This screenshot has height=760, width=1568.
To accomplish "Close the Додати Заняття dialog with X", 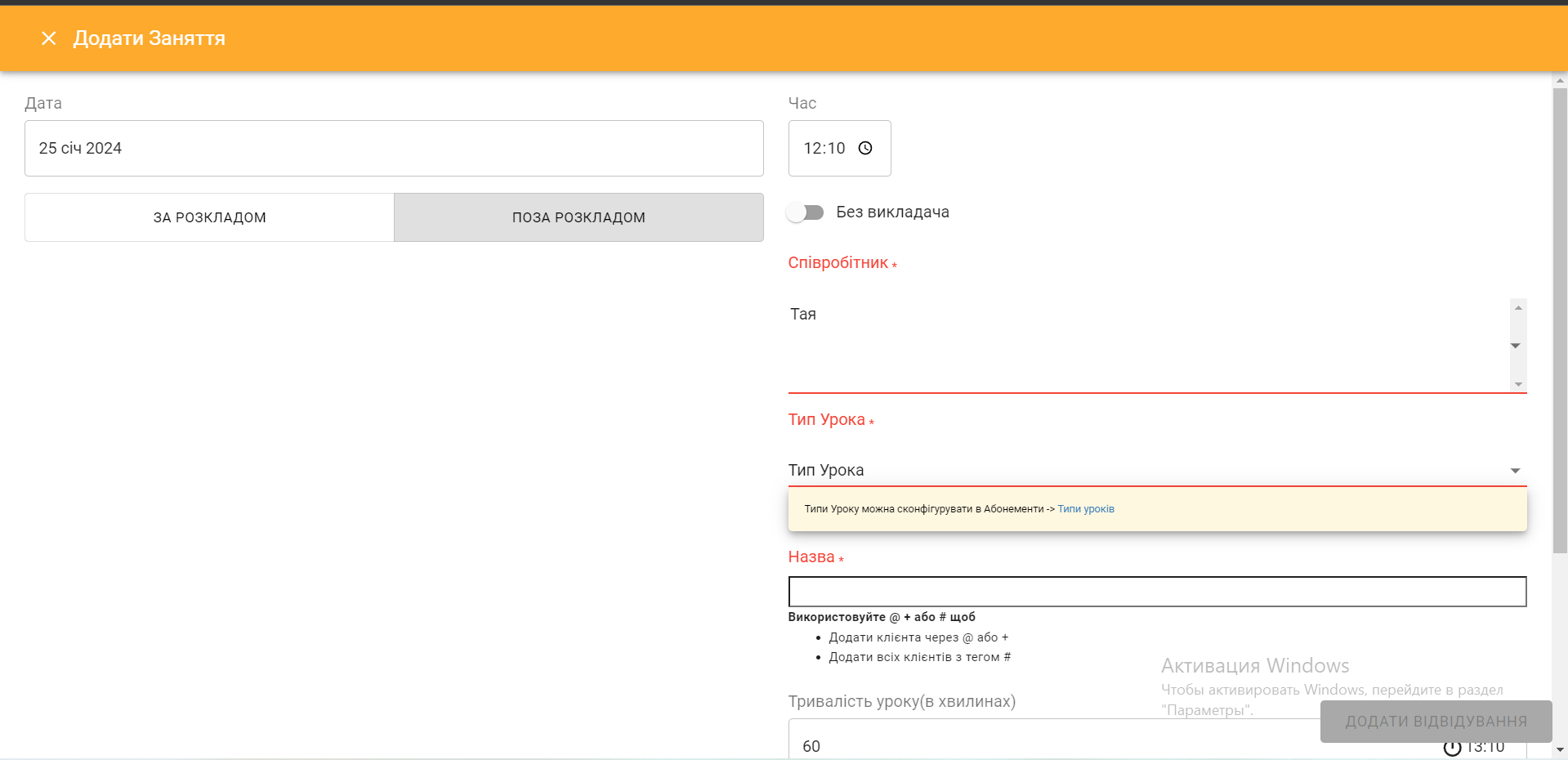I will point(49,38).
